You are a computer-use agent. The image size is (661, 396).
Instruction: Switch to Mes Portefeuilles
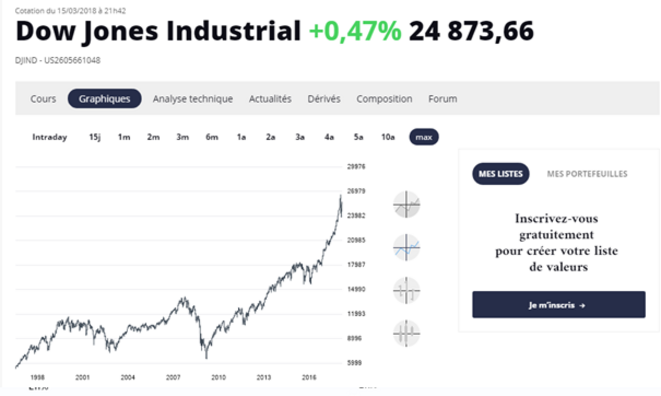coord(587,174)
